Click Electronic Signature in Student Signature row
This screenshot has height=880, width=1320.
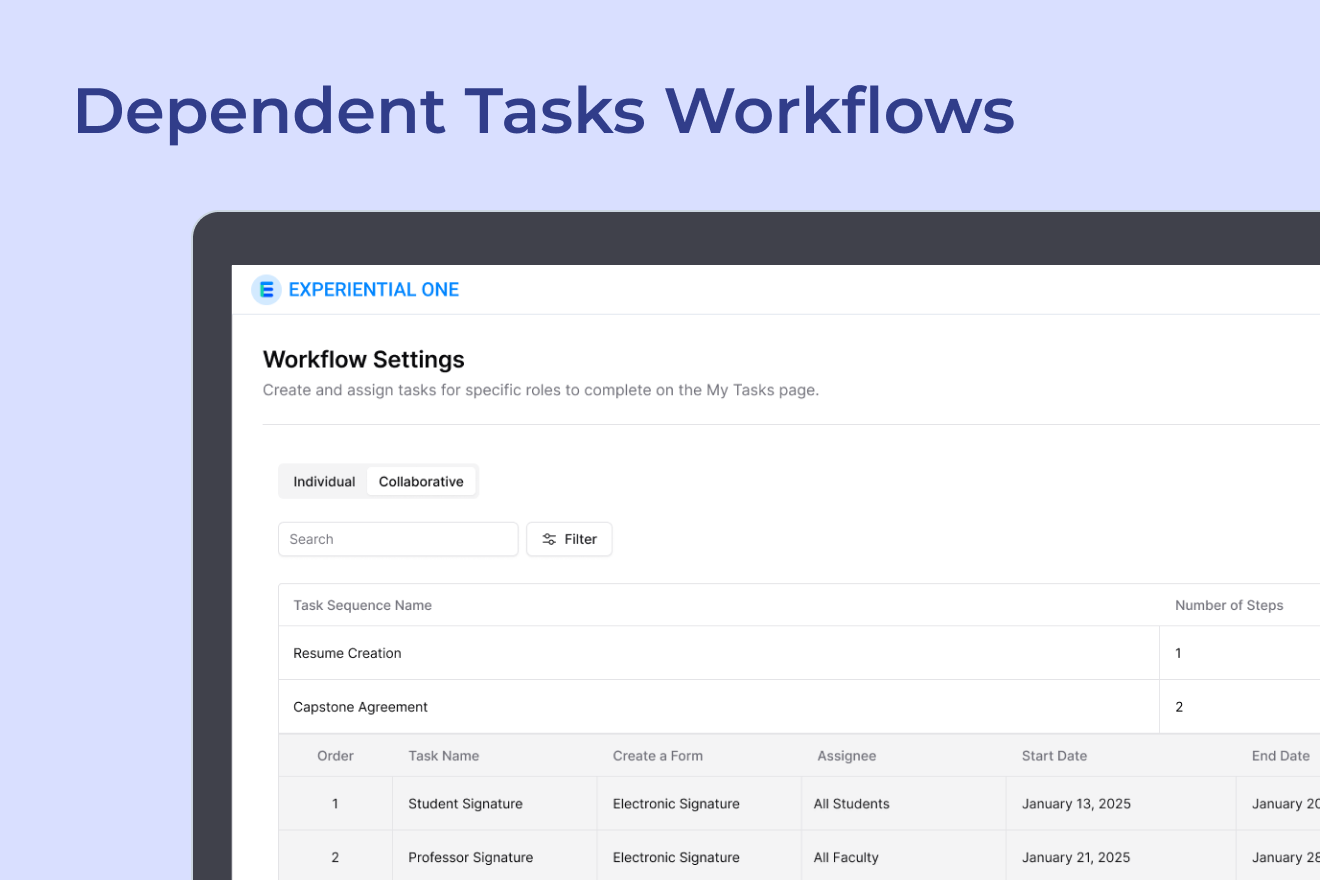pos(676,804)
